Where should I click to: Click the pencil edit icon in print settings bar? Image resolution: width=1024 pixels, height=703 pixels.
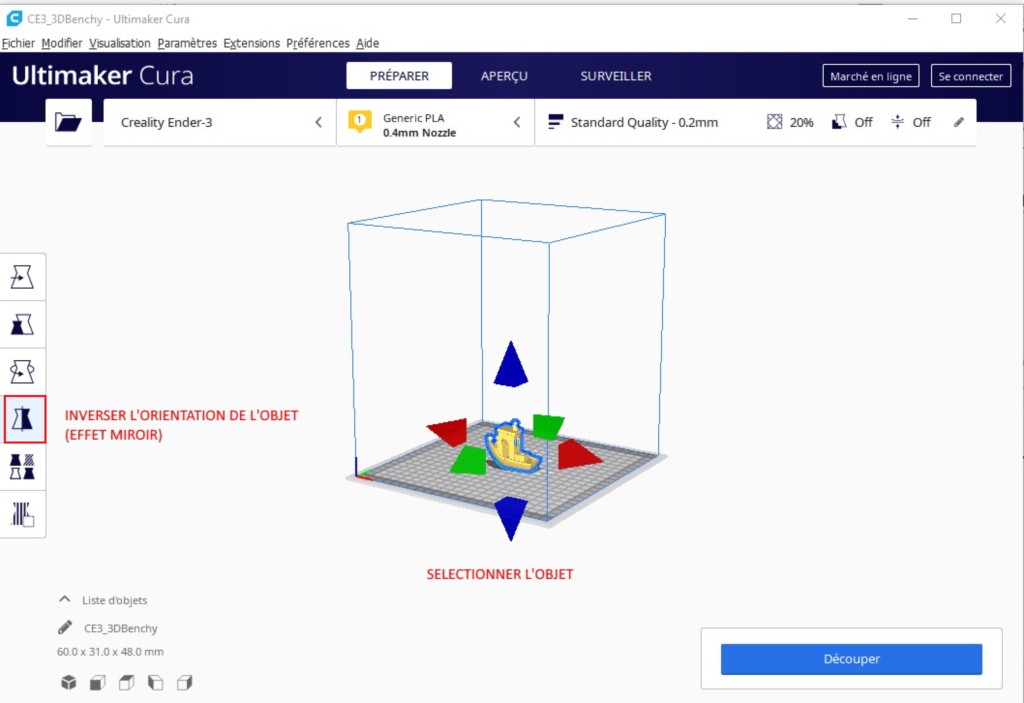[959, 122]
